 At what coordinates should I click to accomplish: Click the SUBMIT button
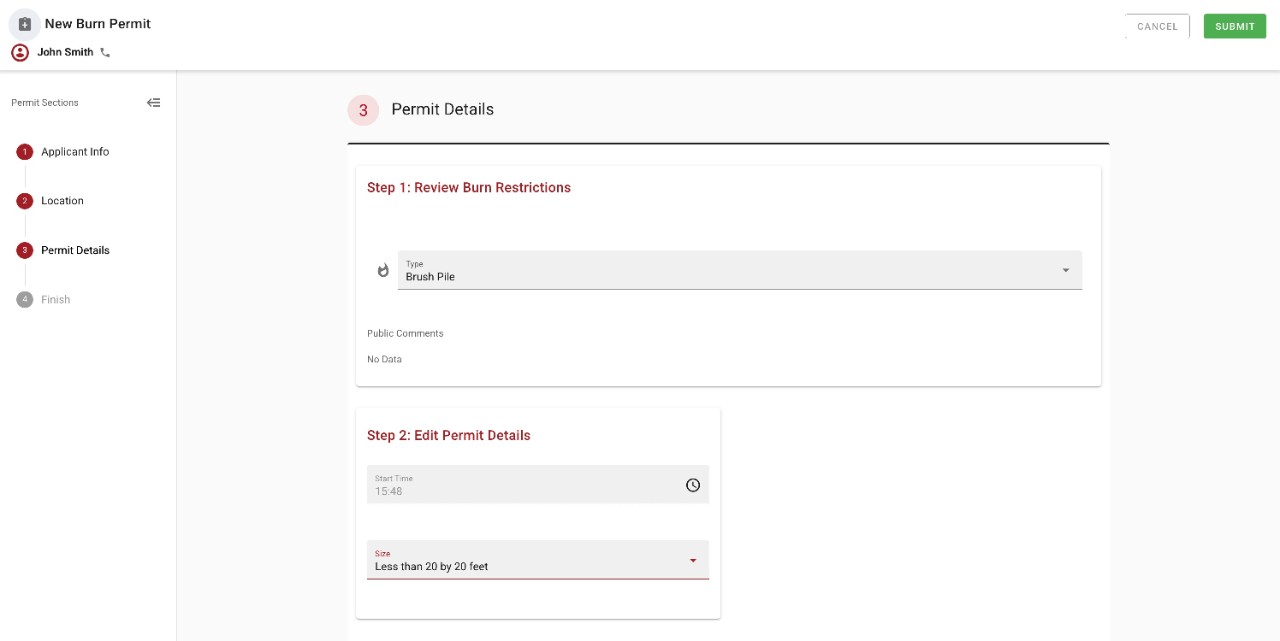(1234, 26)
